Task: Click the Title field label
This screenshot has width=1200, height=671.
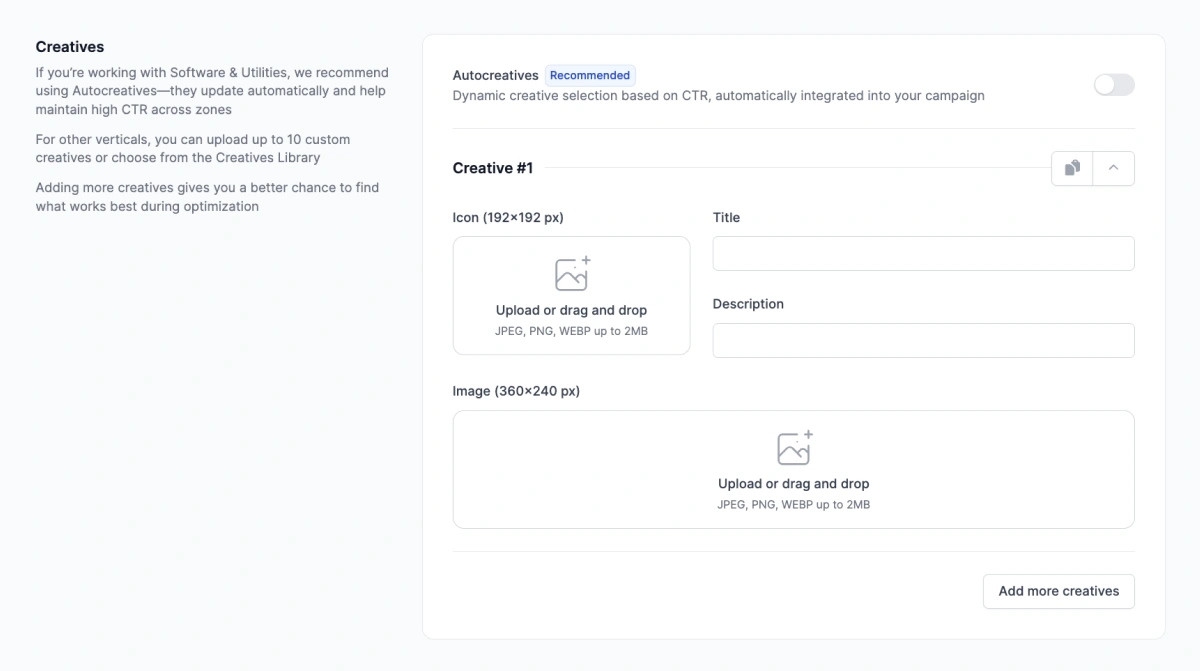Action: (x=726, y=217)
